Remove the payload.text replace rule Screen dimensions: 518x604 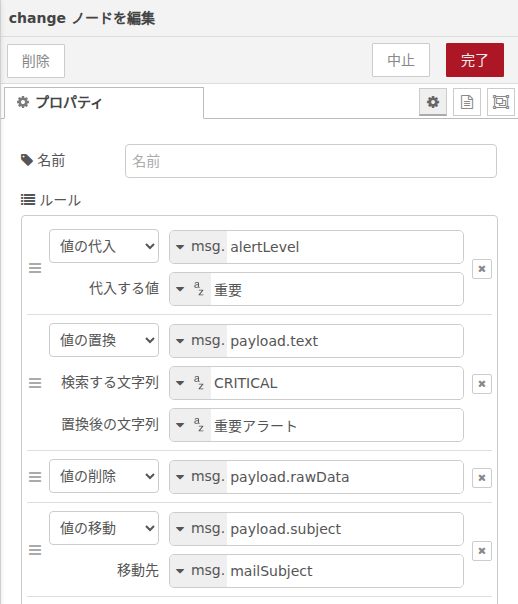pos(482,384)
